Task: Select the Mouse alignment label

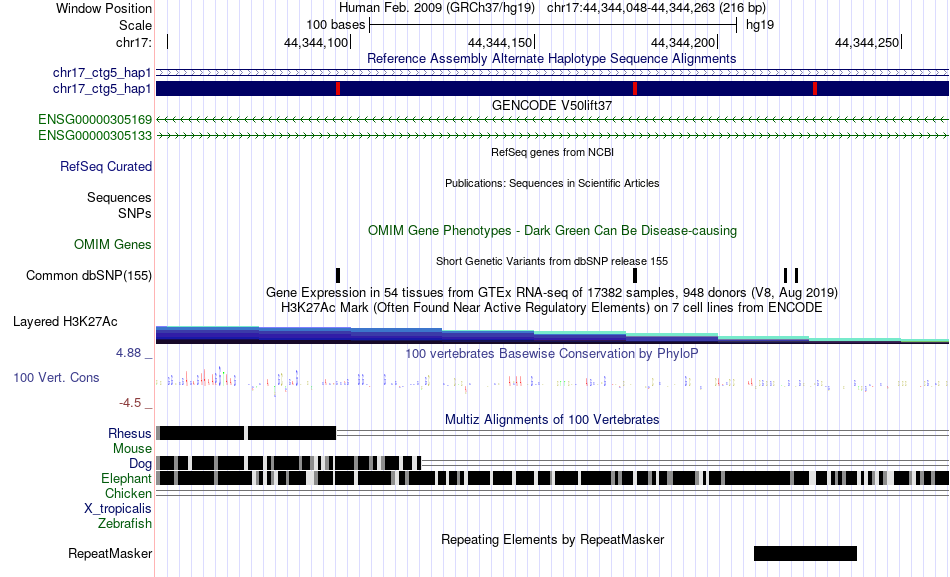Action: click(x=132, y=449)
